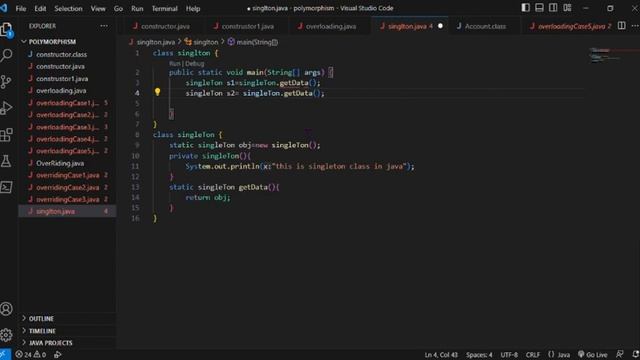This screenshot has width=640, height=360.
Task: Open the Testing flask view
Action: (x=6, y=161)
